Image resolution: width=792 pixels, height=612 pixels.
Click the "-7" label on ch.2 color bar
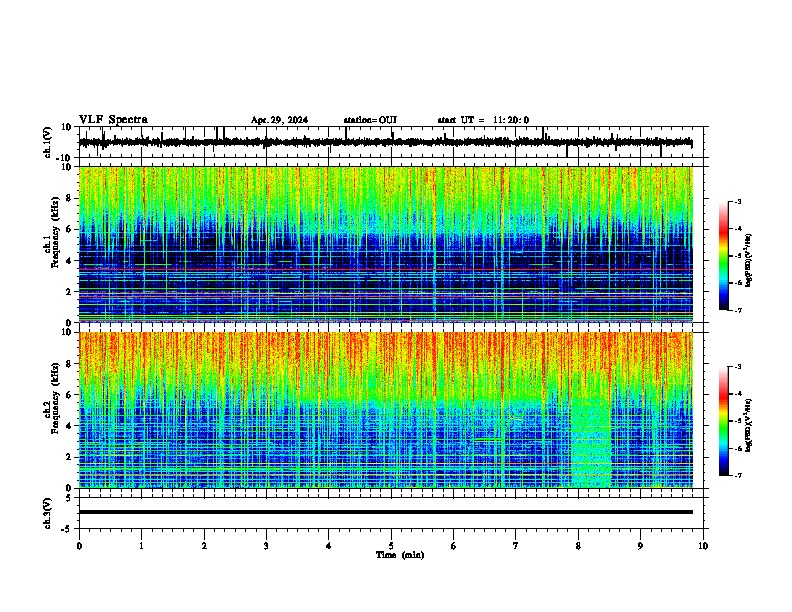[x=738, y=475]
